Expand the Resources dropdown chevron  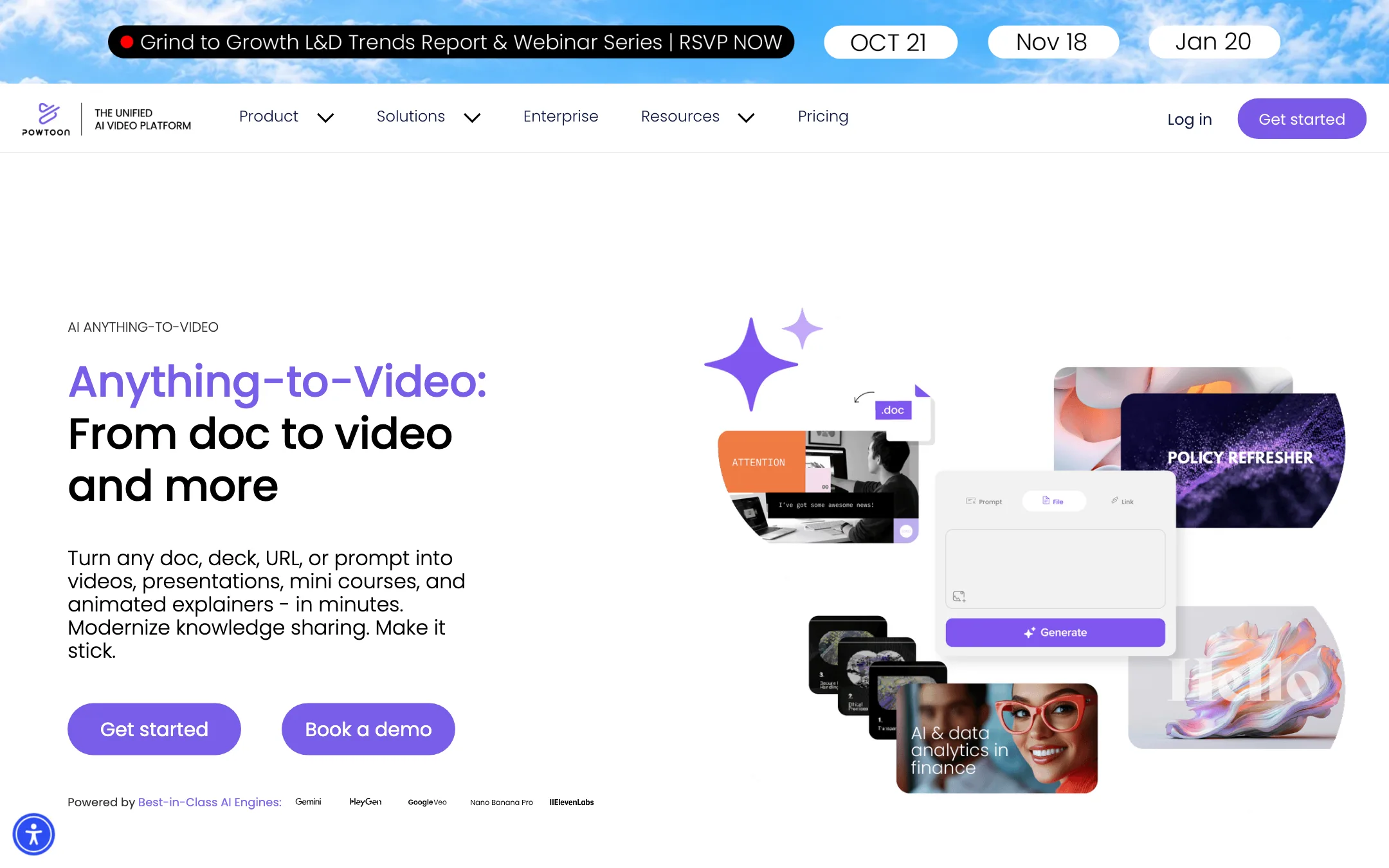[x=746, y=118]
